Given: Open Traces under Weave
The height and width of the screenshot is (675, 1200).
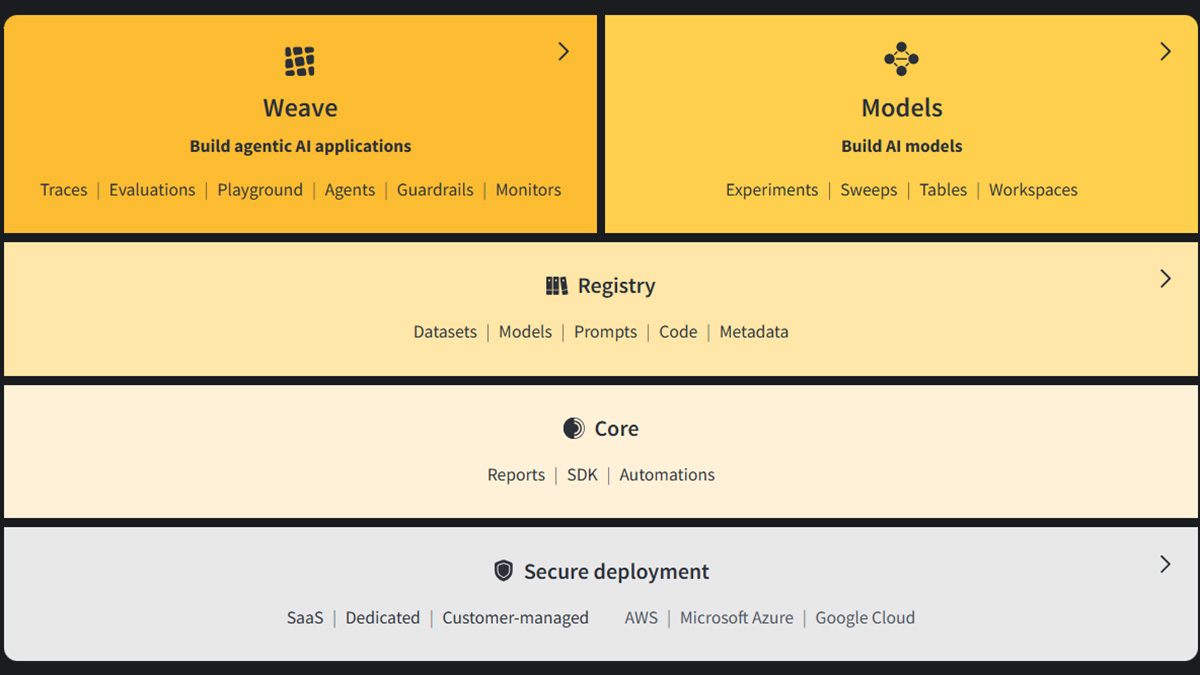Looking at the screenshot, I should click(64, 190).
